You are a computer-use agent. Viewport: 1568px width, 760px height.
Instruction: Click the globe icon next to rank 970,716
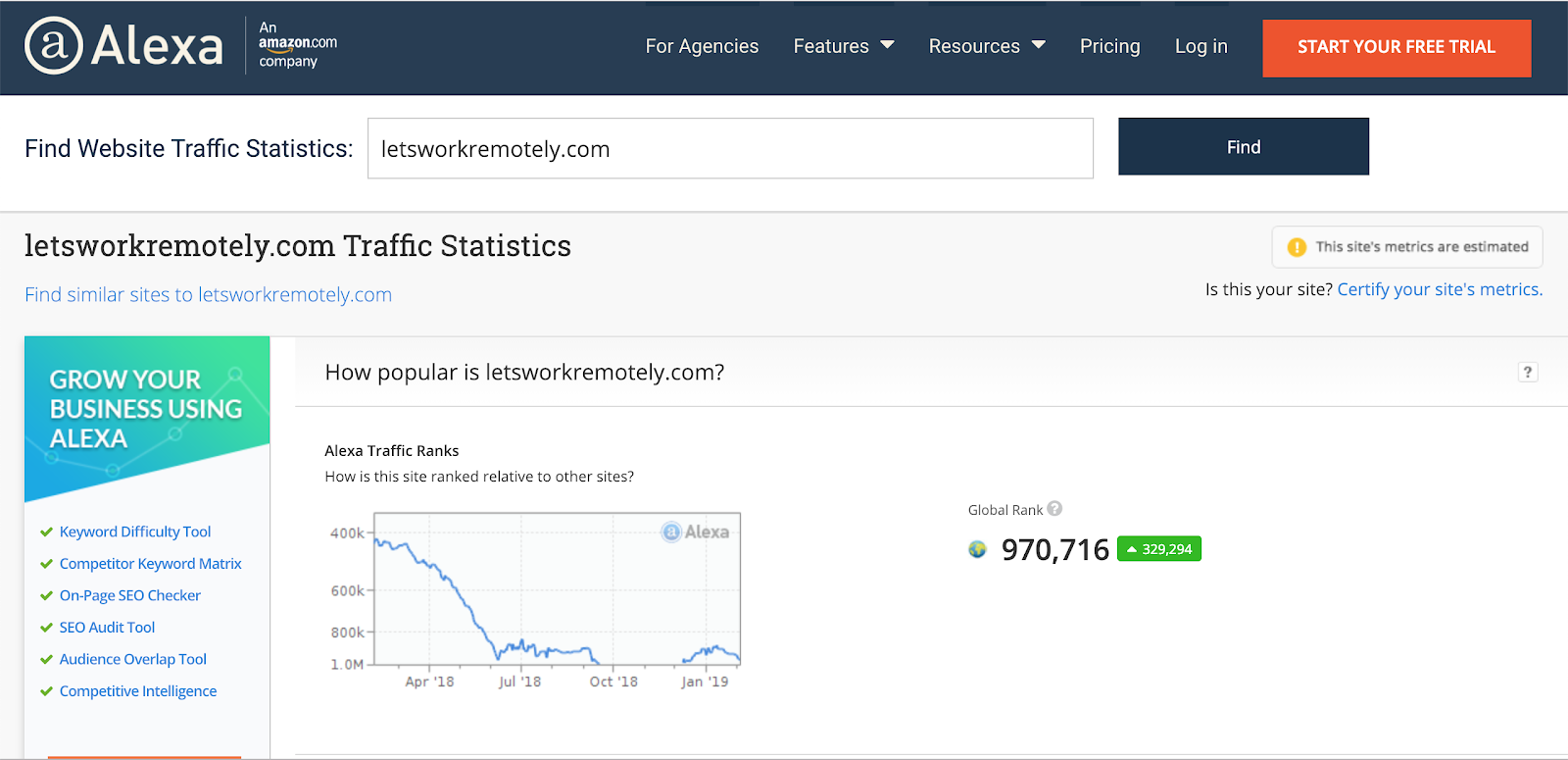[x=977, y=549]
